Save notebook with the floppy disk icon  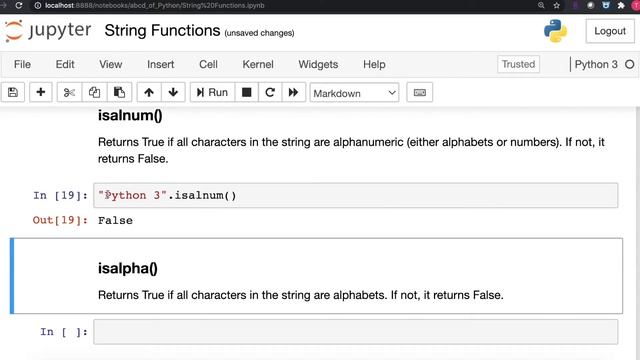(13, 92)
